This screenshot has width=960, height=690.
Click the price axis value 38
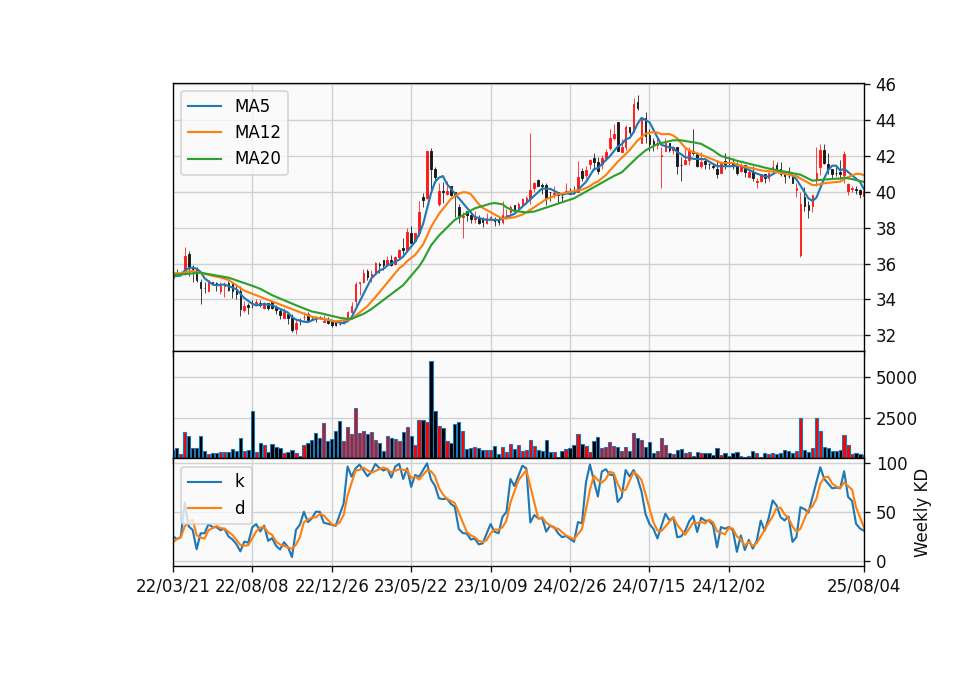pos(885,229)
